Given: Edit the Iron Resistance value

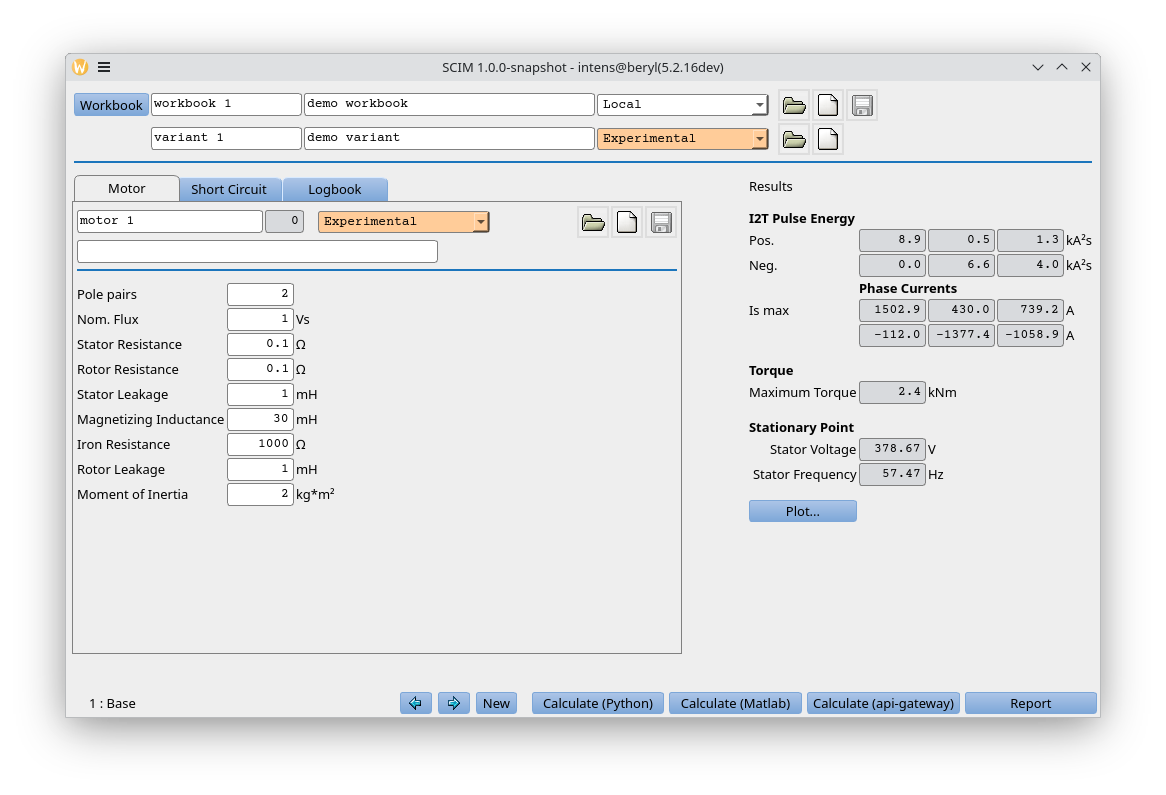Looking at the screenshot, I should coord(260,444).
